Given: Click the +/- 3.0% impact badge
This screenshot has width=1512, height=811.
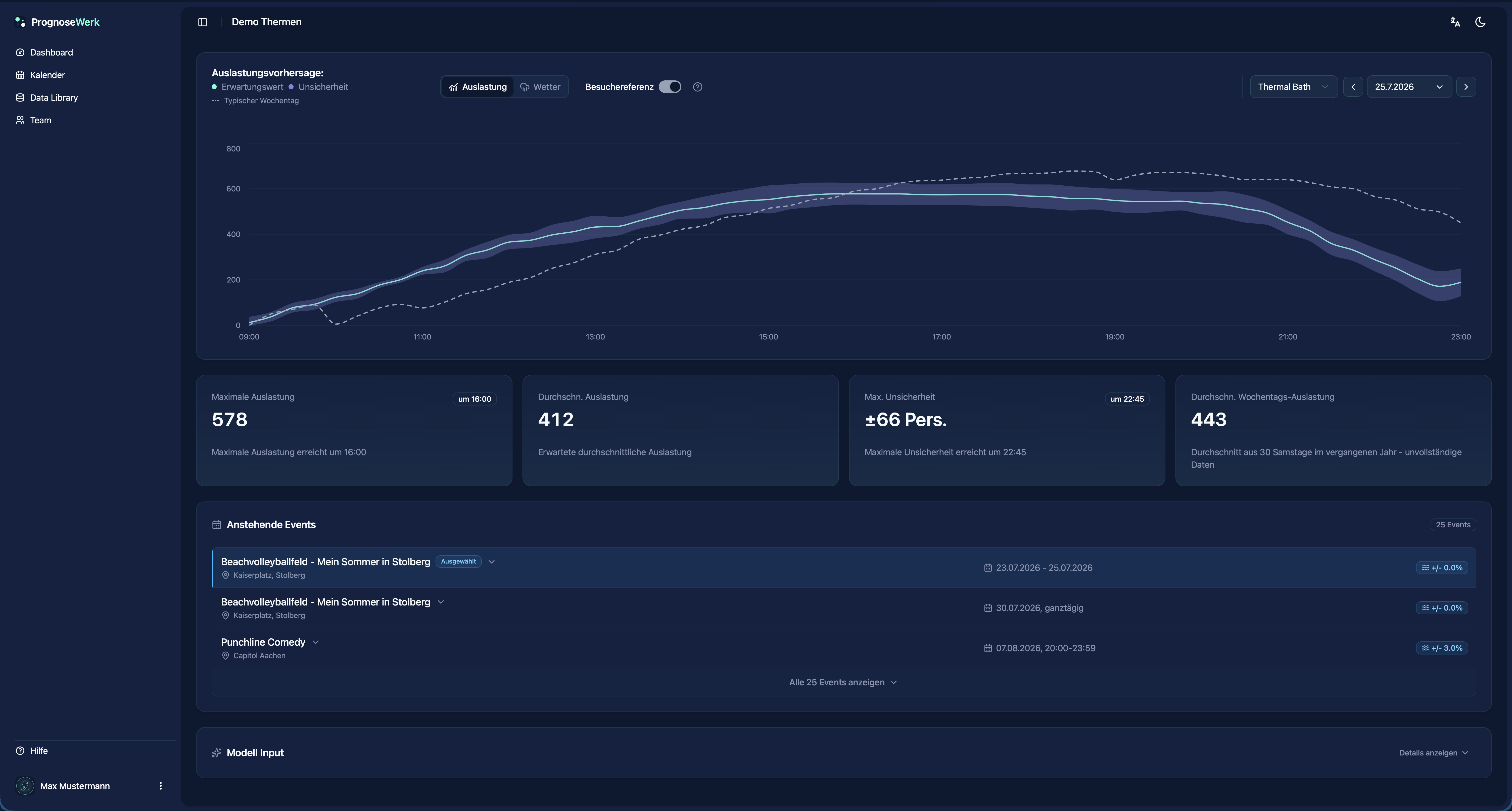Looking at the screenshot, I should 1442,648.
